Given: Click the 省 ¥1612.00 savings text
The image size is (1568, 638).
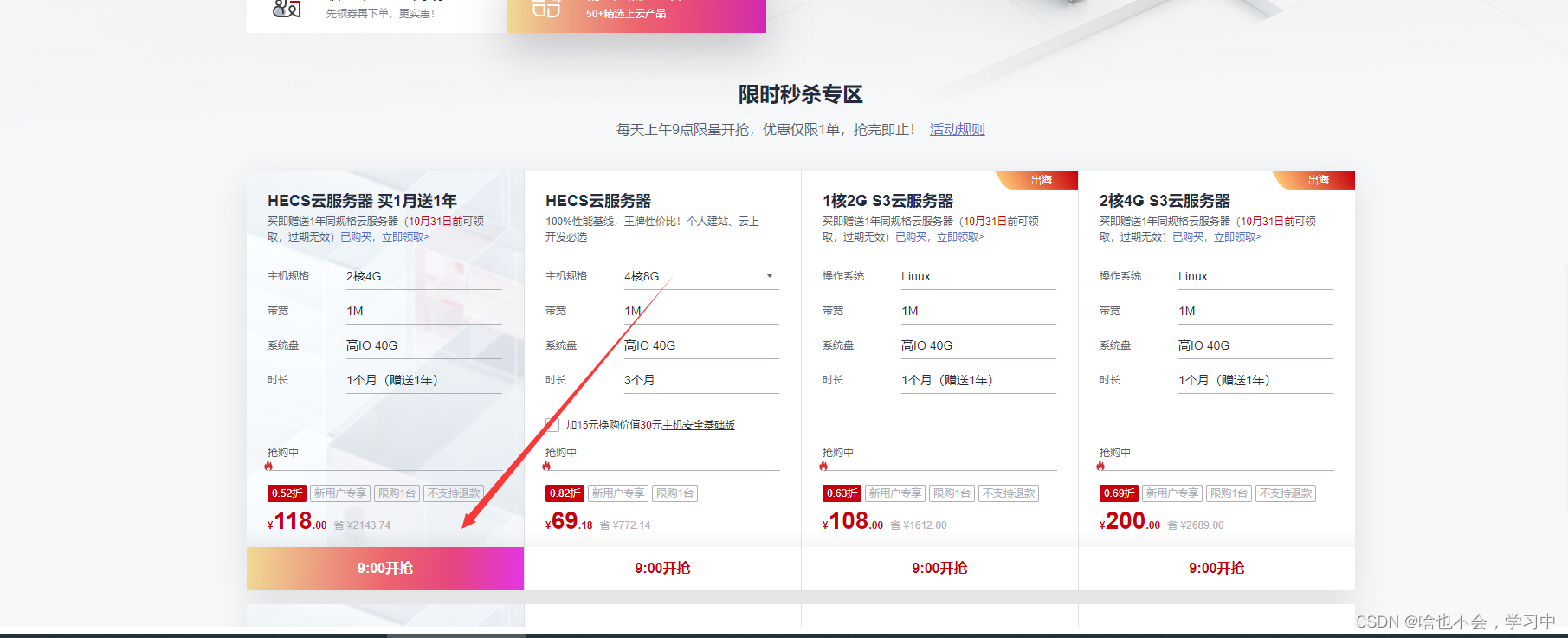Looking at the screenshot, I should (x=919, y=525).
